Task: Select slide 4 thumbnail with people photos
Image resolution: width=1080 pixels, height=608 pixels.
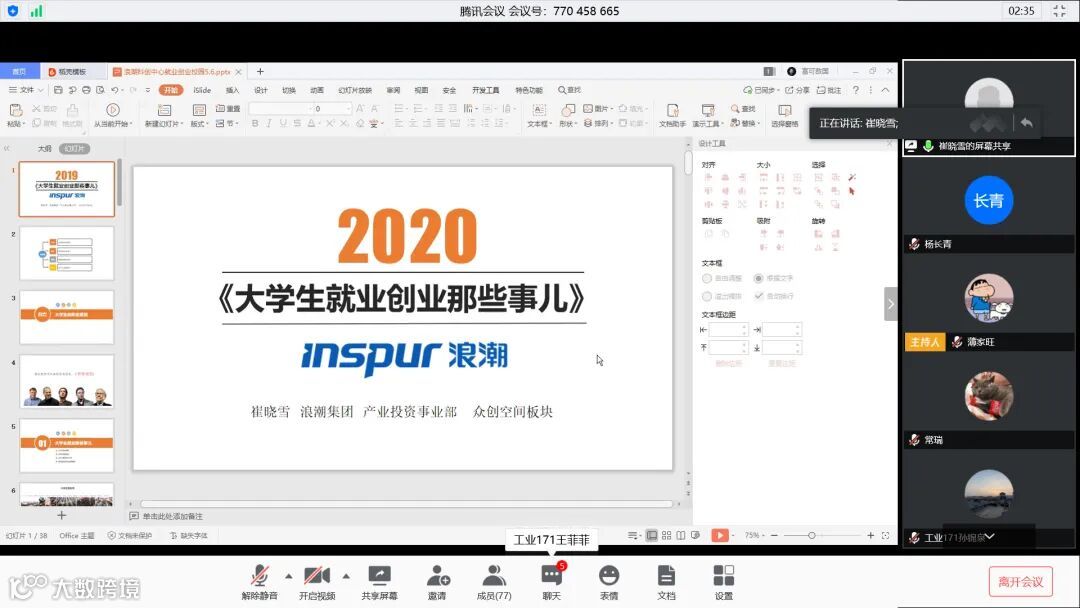Action: (x=67, y=381)
